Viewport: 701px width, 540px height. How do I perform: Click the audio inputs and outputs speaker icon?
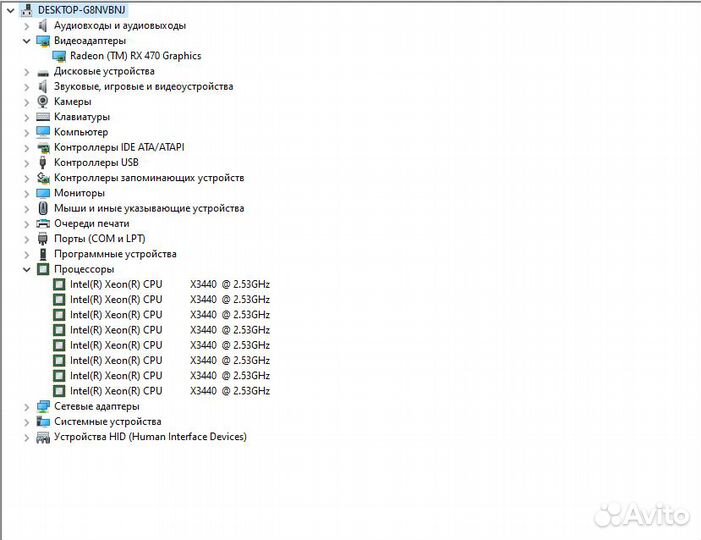click(43, 25)
